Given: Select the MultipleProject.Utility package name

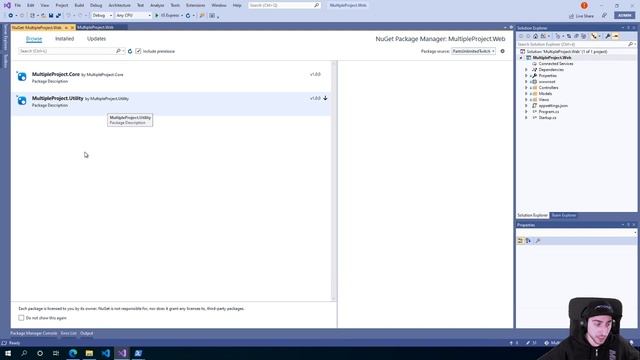Looking at the screenshot, I should (58, 98).
